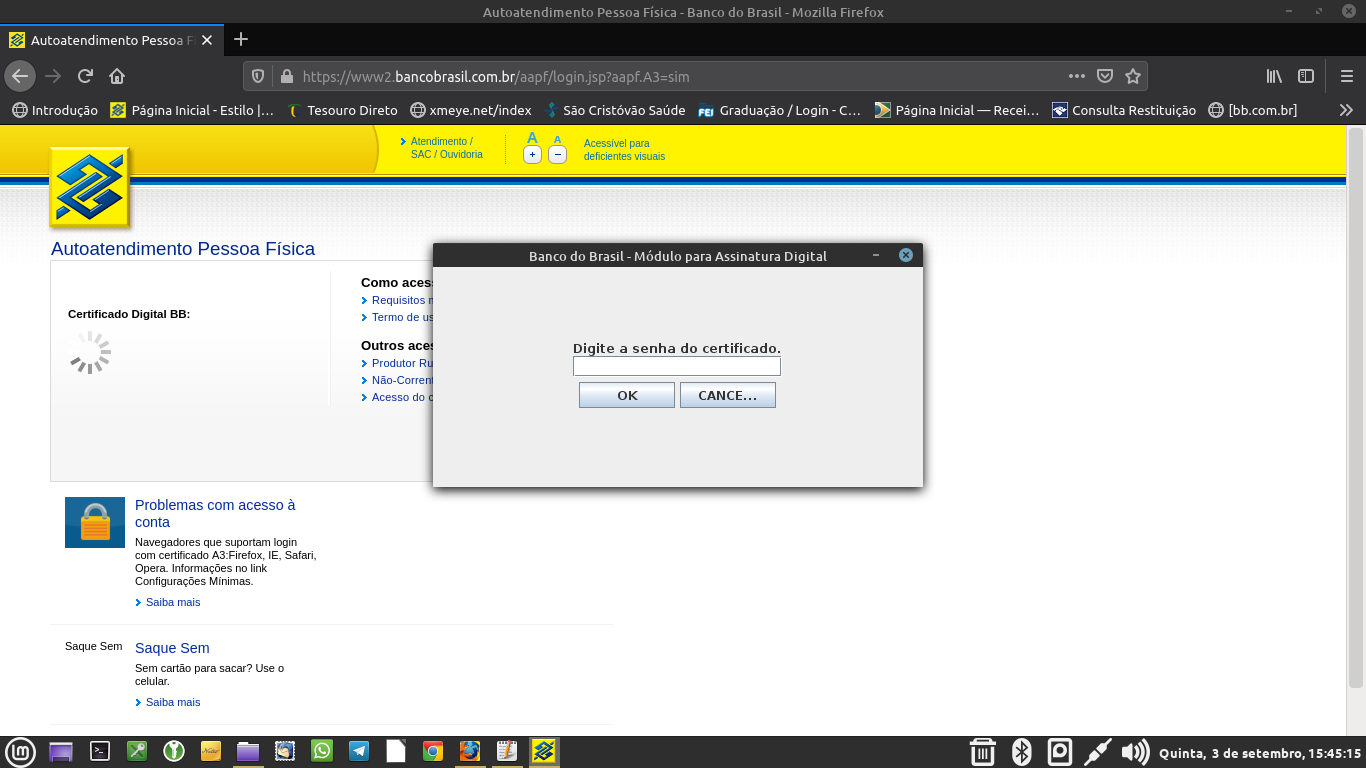Viewport: 1366px width, 768px height.
Task: Click Saiba mais under Problemas com acesso
Action: click(x=173, y=602)
